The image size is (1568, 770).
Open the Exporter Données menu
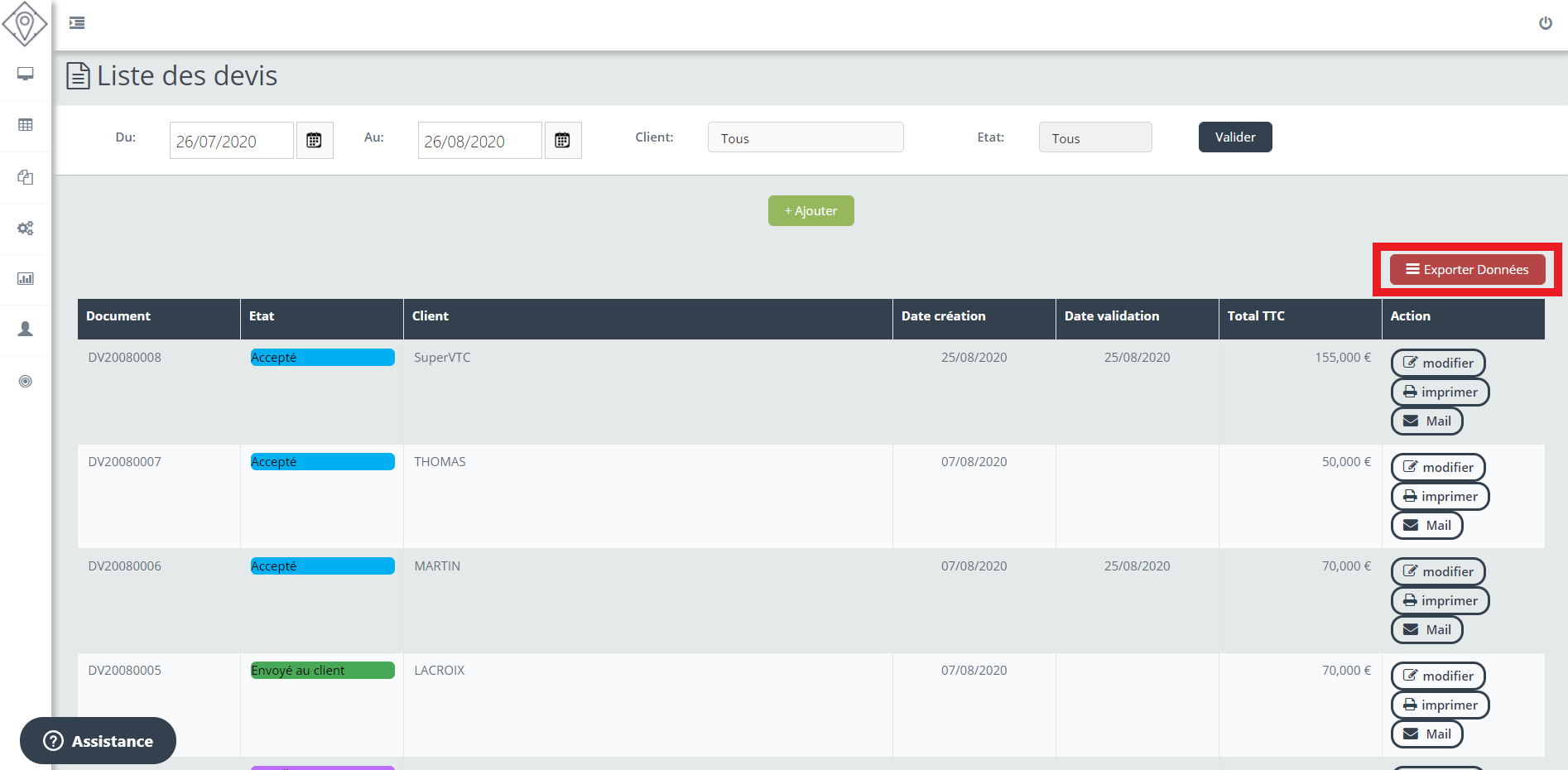coord(1467,270)
